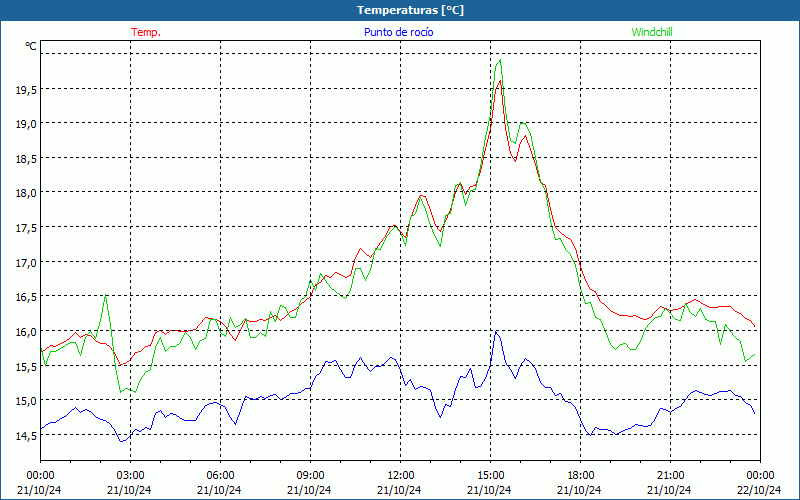Select the green 'Windchill' legend label

652,32
